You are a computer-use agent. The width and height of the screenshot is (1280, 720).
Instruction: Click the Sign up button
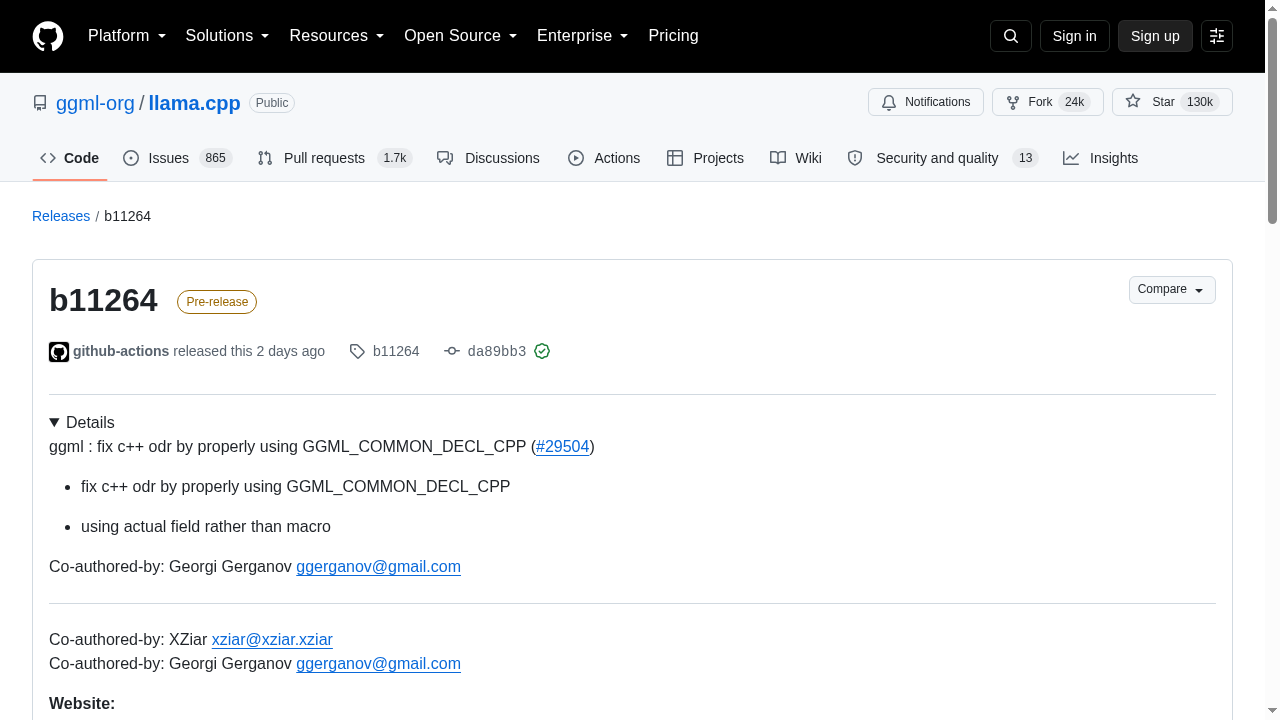[1155, 36]
